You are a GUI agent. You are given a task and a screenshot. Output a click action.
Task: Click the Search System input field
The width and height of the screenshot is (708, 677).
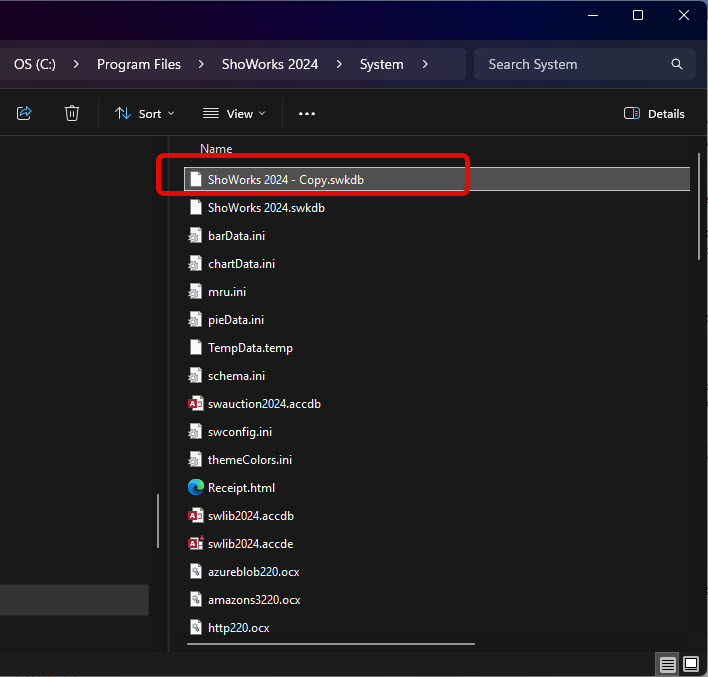click(x=570, y=64)
